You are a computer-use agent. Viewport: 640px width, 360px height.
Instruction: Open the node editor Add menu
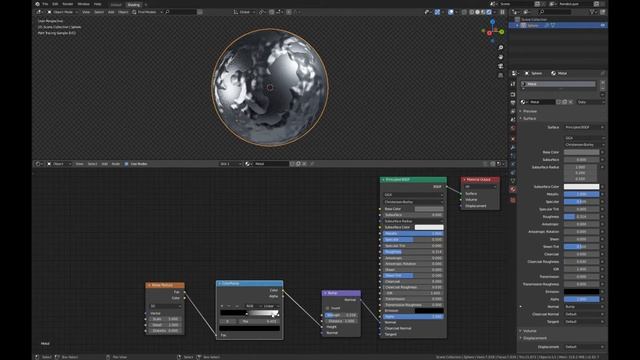coord(104,164)
